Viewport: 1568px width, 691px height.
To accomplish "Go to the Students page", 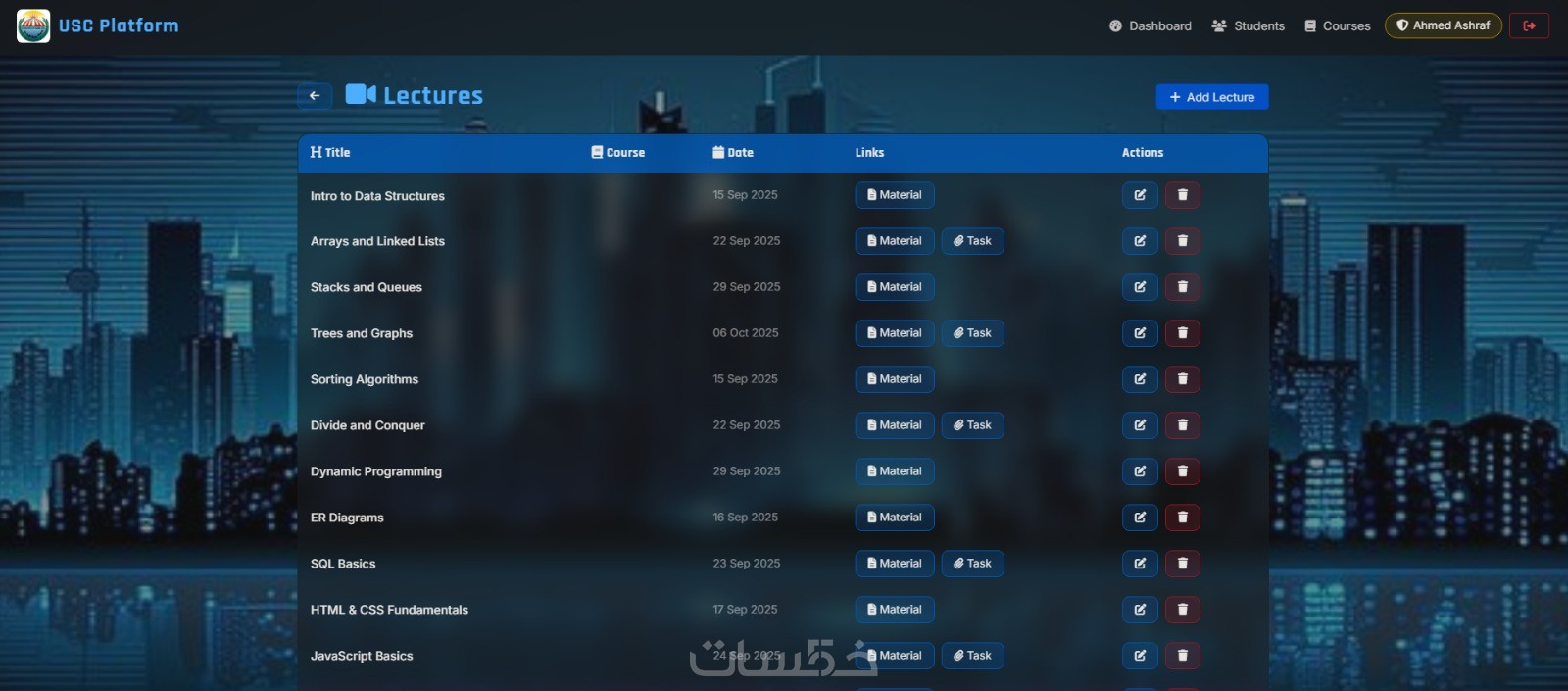I will (1249, 26).
